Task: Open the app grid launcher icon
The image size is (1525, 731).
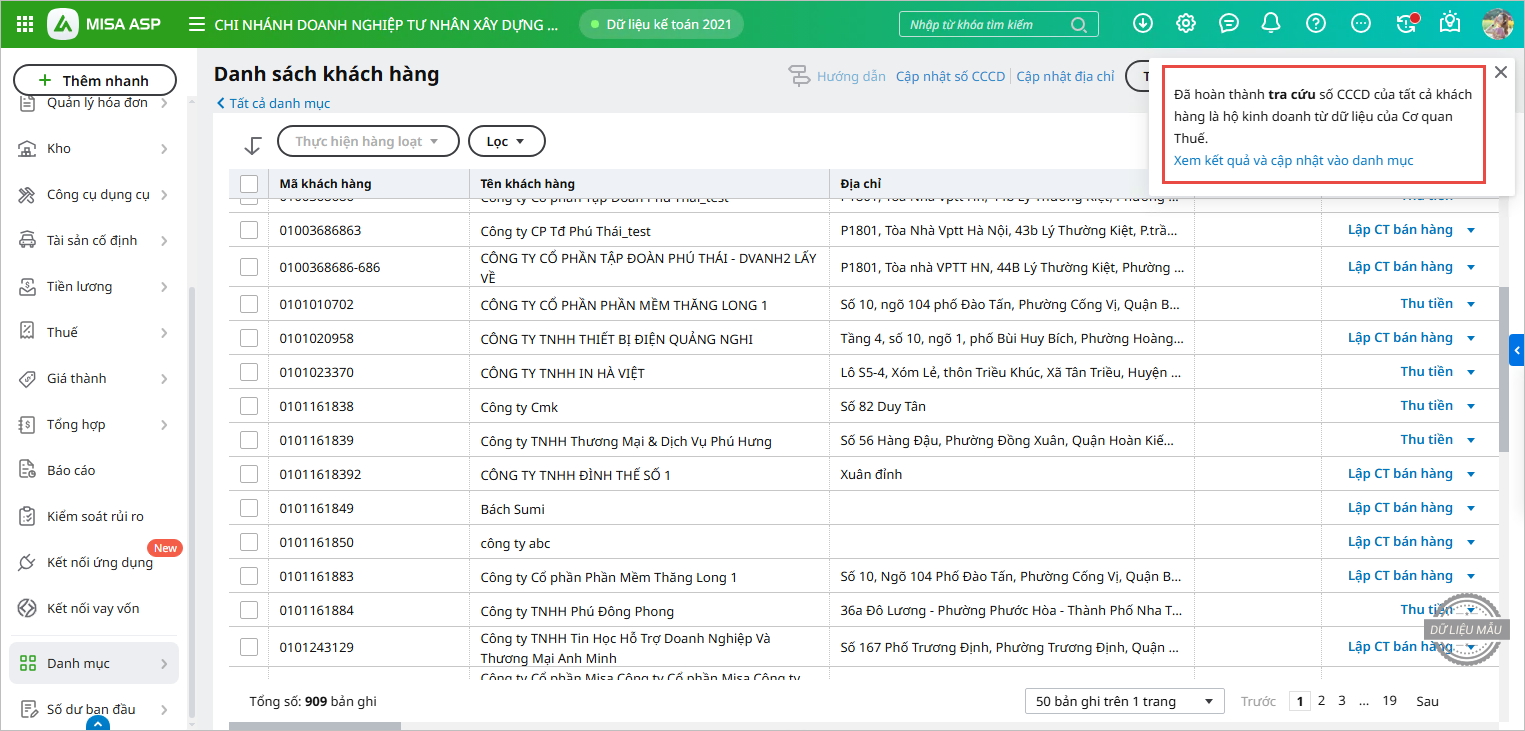Action: coord(25,24)
